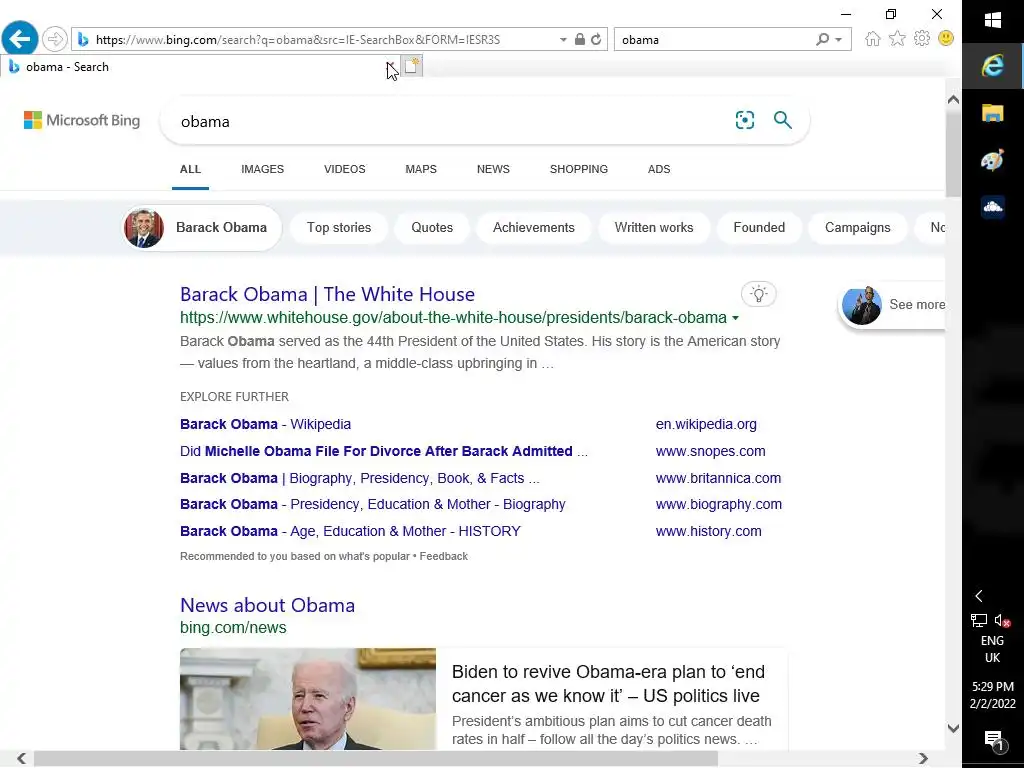Open the 'News about Obama' heading link
This screenshot has width=1024, height=768.
(268, 605)
